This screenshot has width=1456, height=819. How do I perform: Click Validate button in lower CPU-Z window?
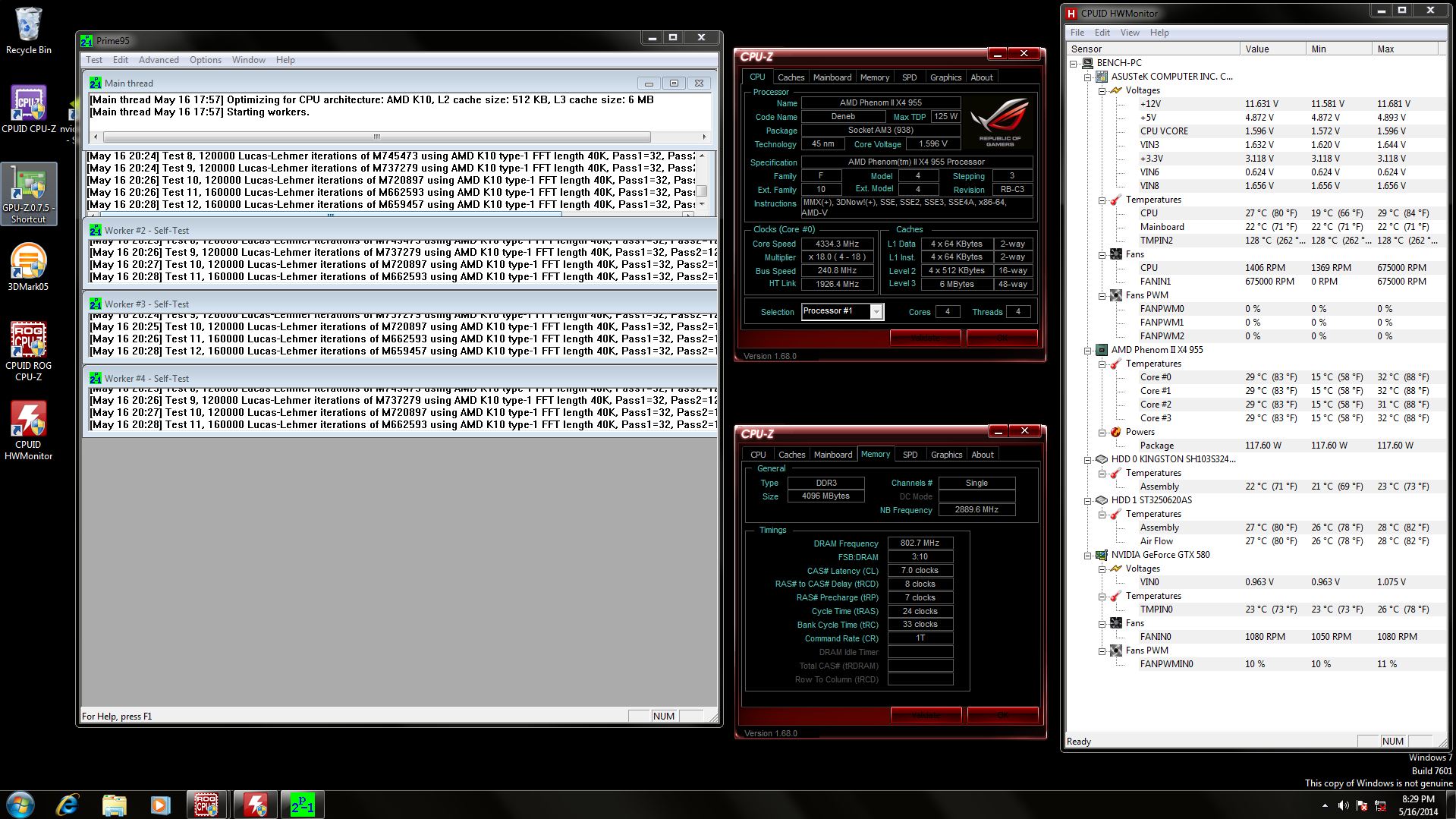point(926,715)
